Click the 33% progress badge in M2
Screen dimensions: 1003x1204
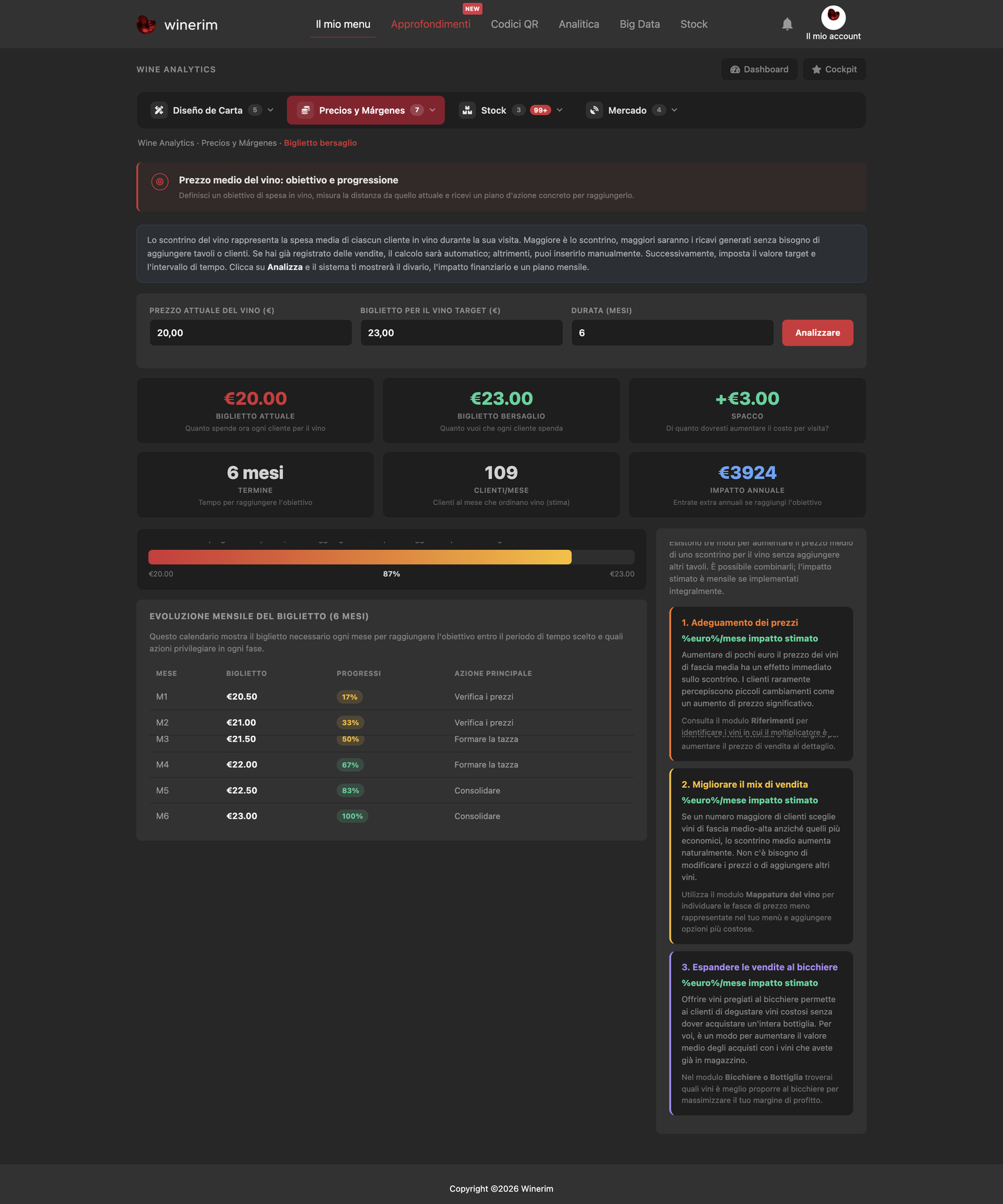click(350, 722)
